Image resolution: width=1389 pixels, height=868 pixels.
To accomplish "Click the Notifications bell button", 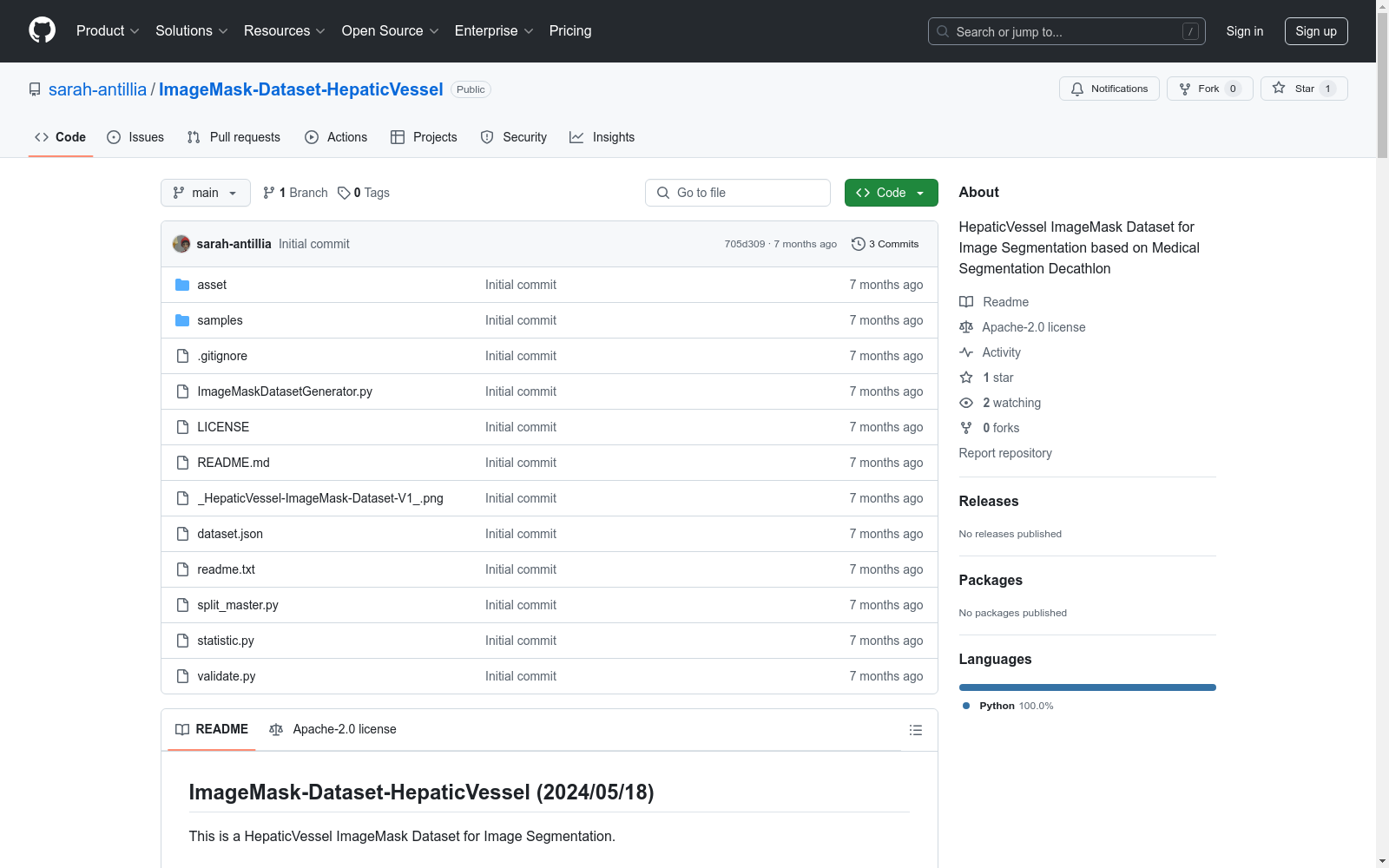I will [1109, 89].
